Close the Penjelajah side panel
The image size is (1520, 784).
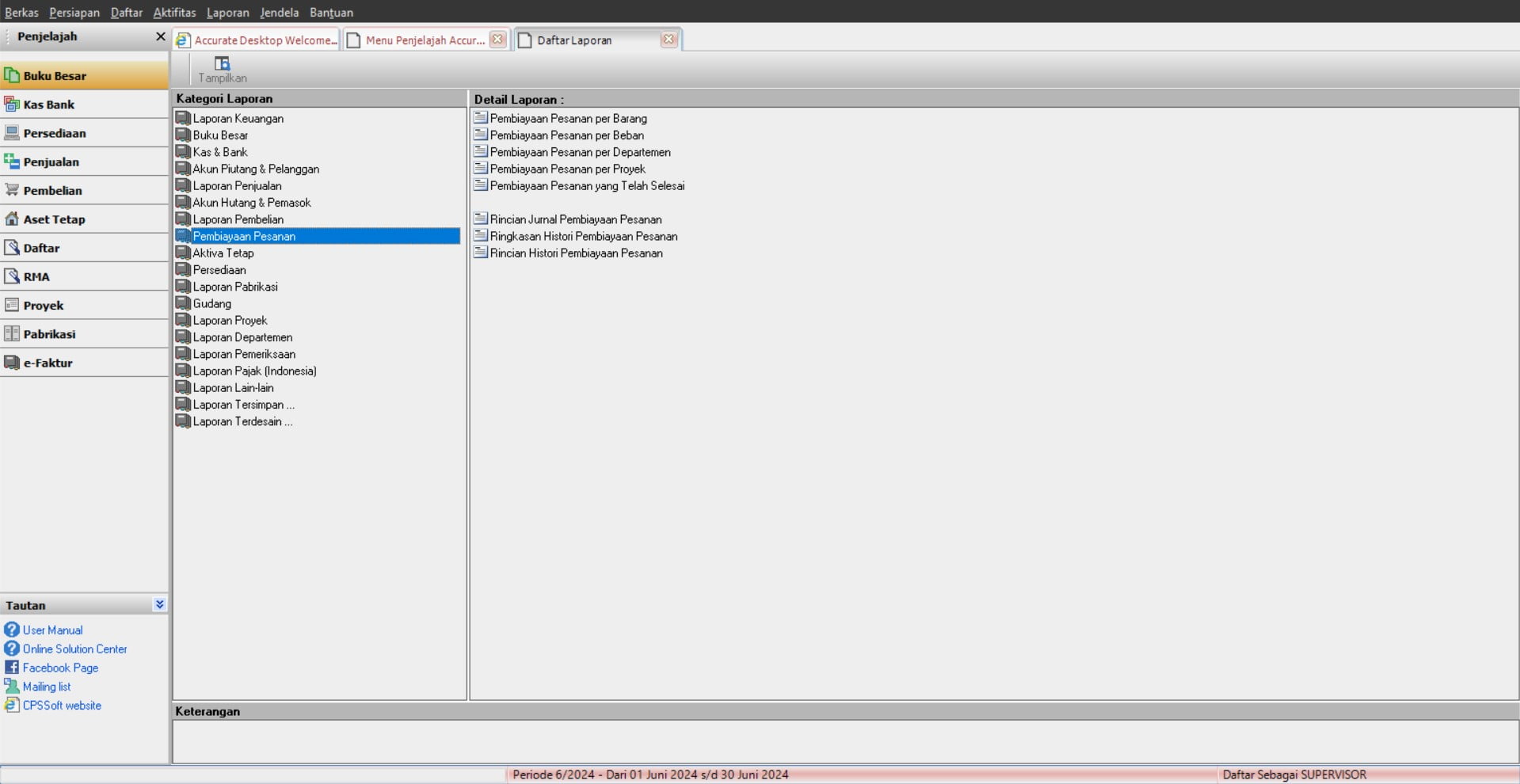point(160,36)
